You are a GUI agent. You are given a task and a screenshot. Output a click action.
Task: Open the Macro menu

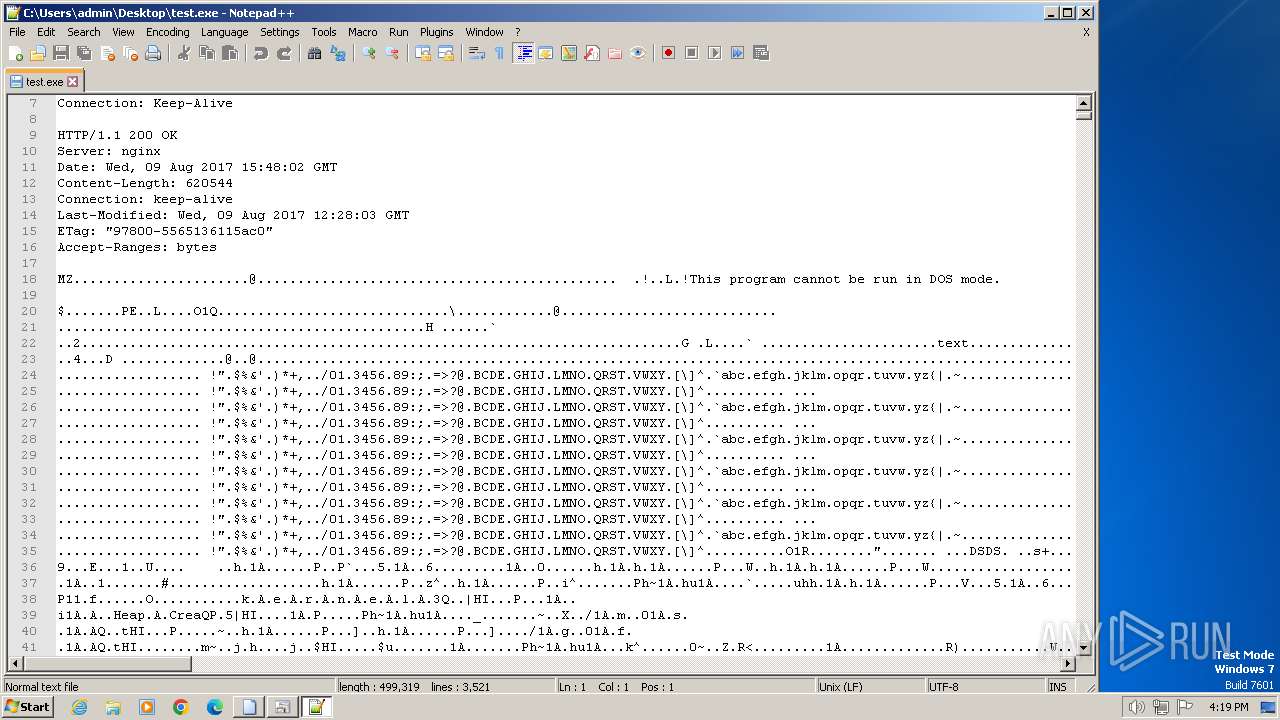362,32
